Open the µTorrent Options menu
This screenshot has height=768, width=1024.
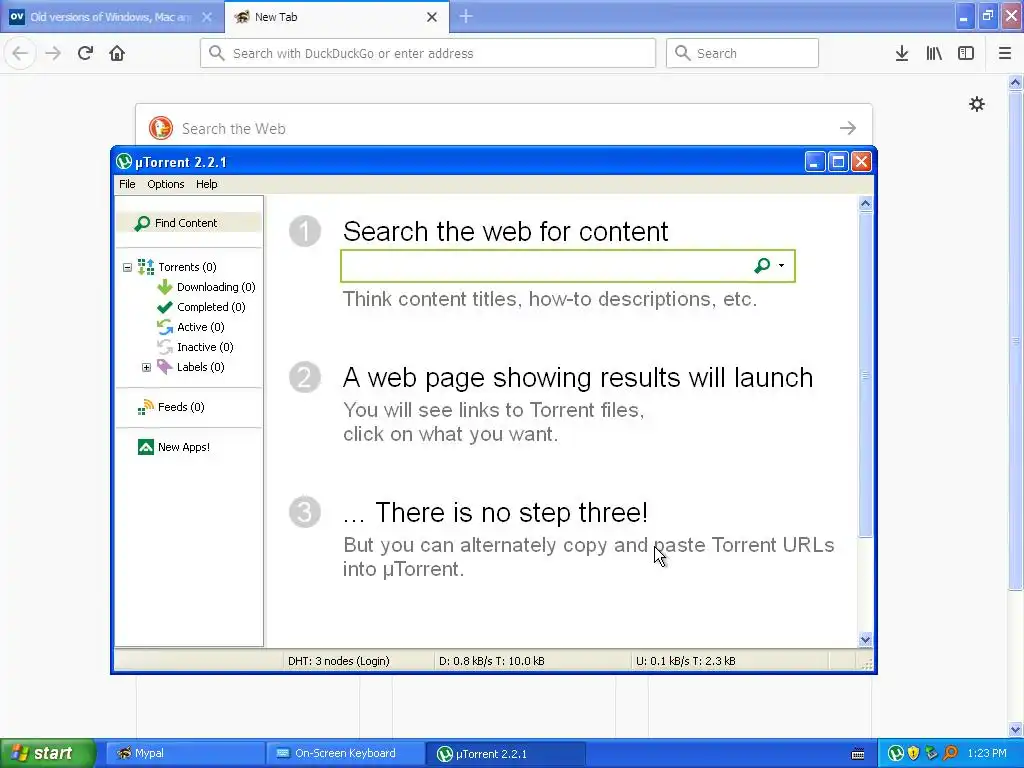tap(165, 184)
